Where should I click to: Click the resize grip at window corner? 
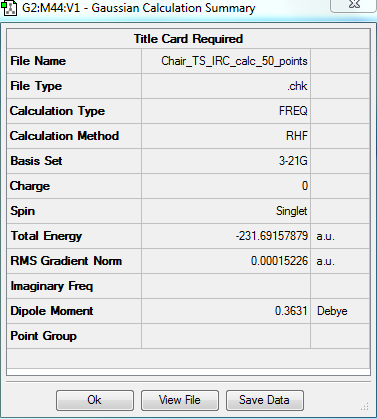click(x=365, y=406)
